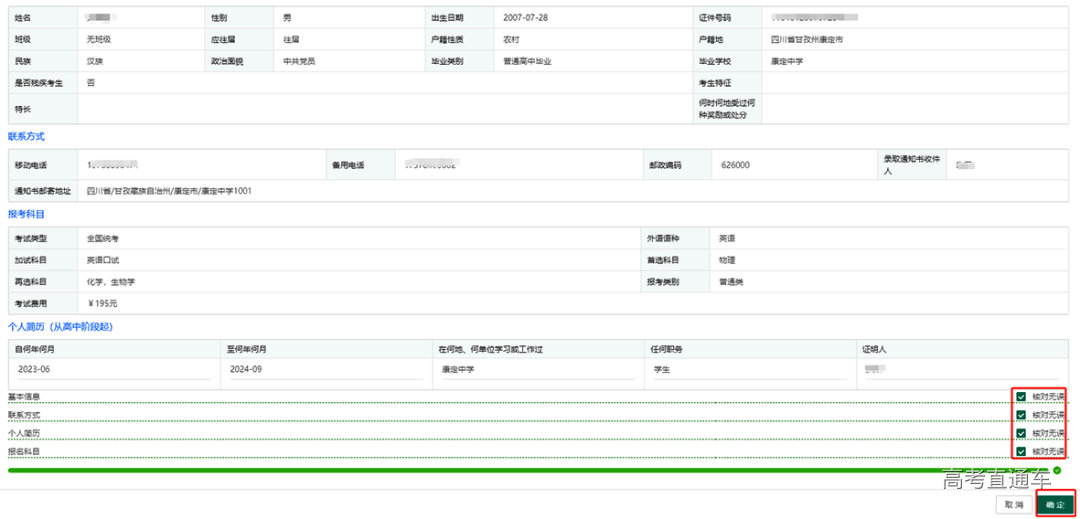
Task: Click the 个人简历（从高中阶段起） section heading
Action: coord(60,326)
